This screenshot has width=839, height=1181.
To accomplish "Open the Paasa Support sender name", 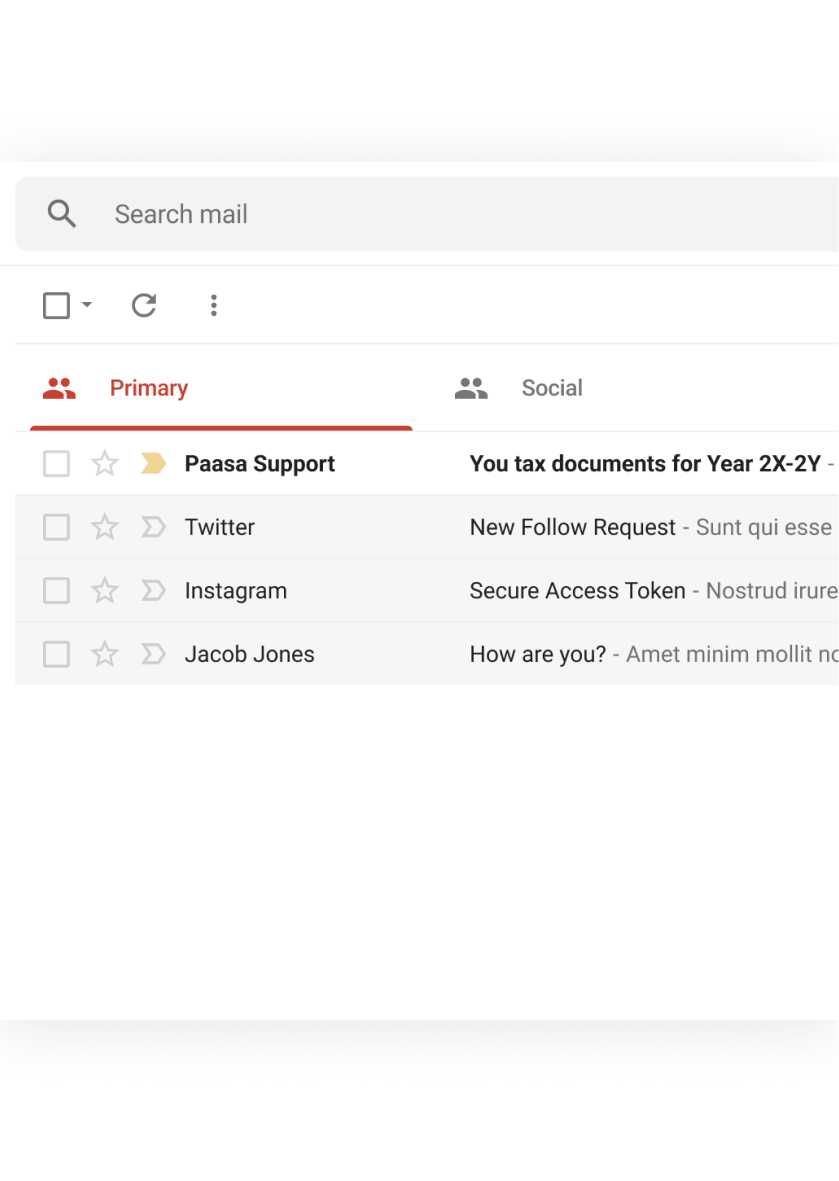I will [260, 465].
